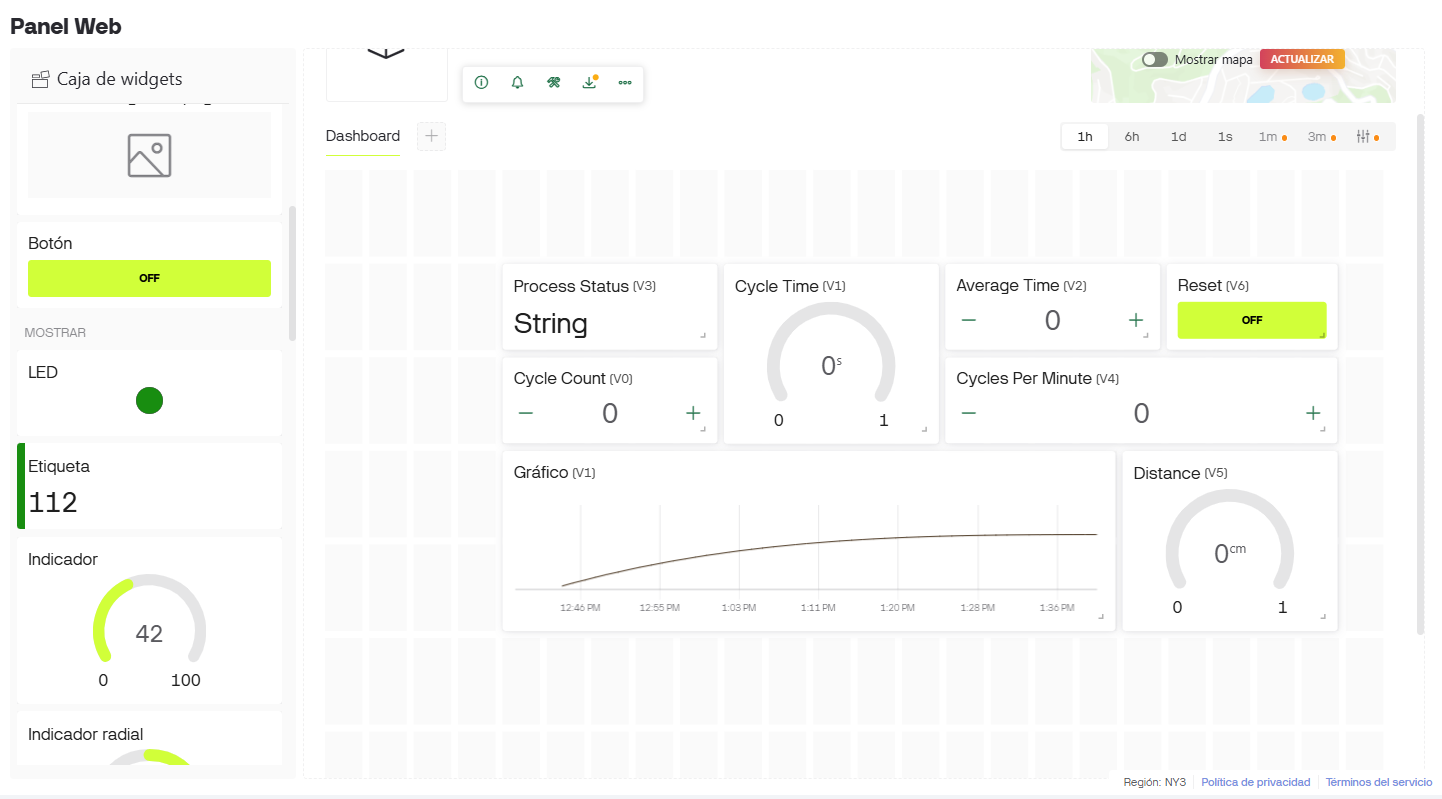Click the 1:36 PM chart axis label
This screenshot has width=1442, height=799.
(1056, 607)
